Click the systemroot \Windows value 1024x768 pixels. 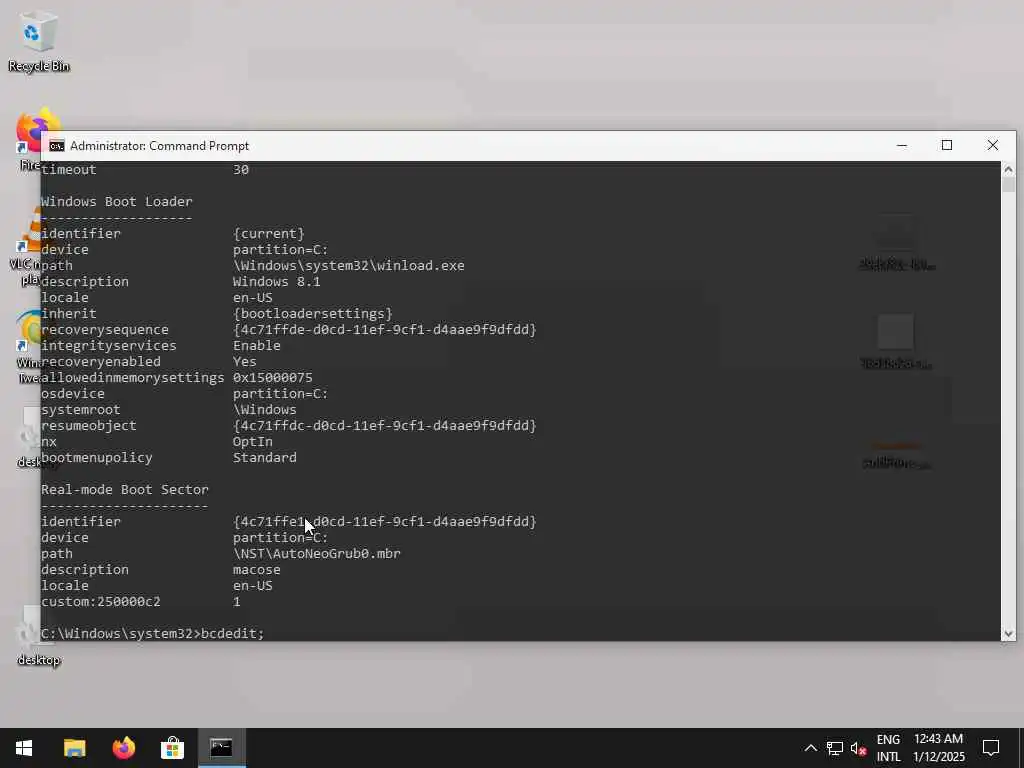[264, 409]
